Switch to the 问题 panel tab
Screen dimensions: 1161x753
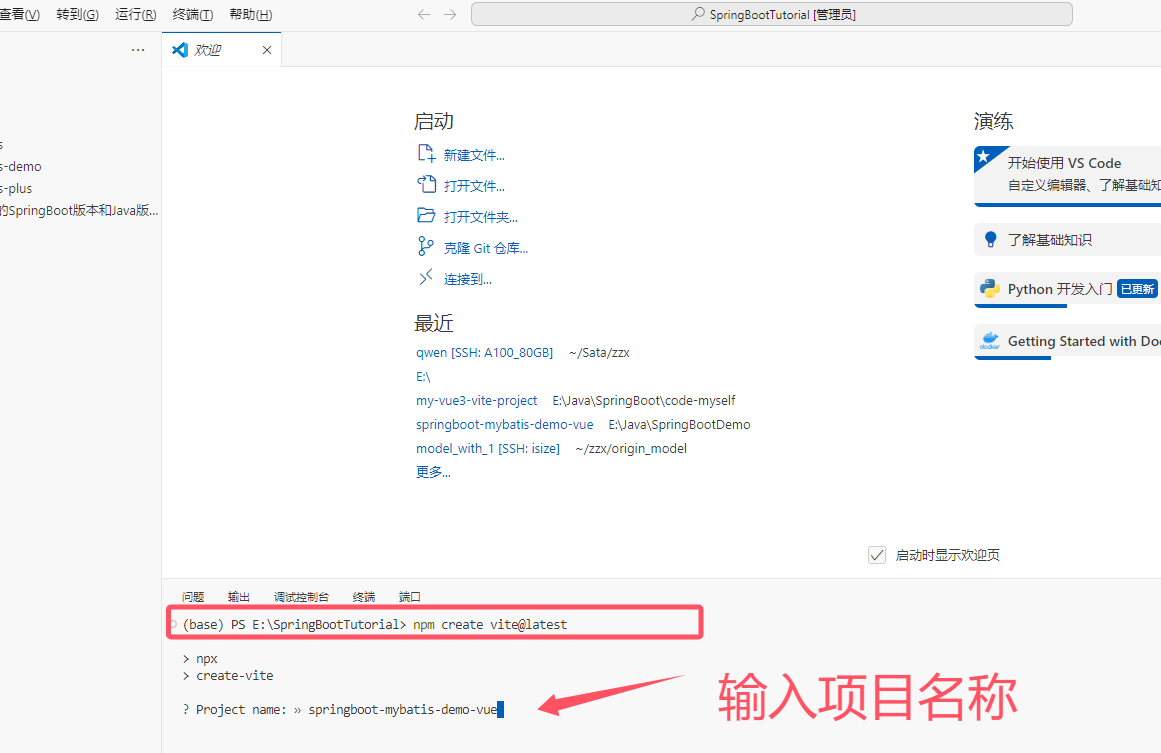[x=193, y=597]
